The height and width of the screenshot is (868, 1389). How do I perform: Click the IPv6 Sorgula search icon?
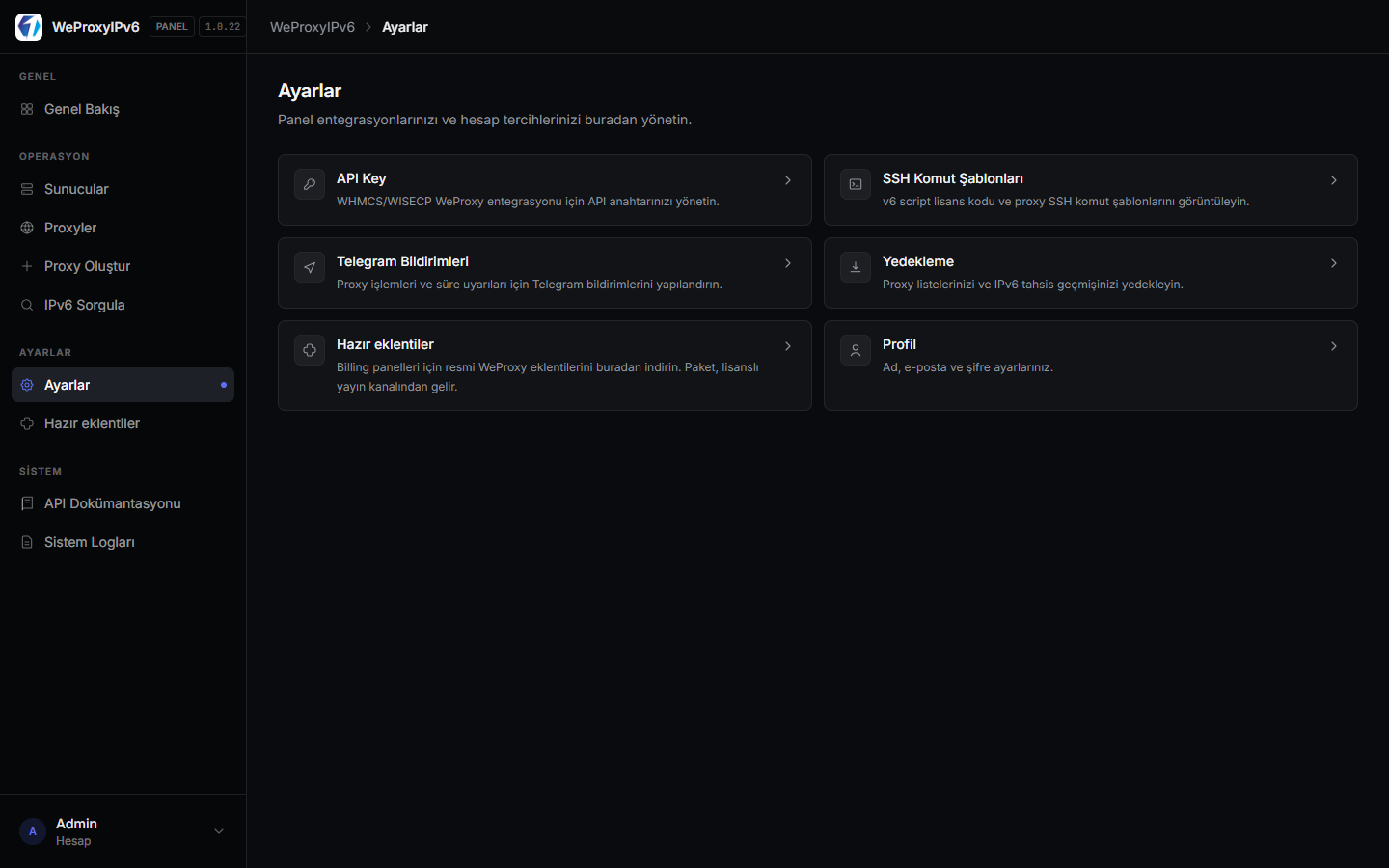click(27, 305)
